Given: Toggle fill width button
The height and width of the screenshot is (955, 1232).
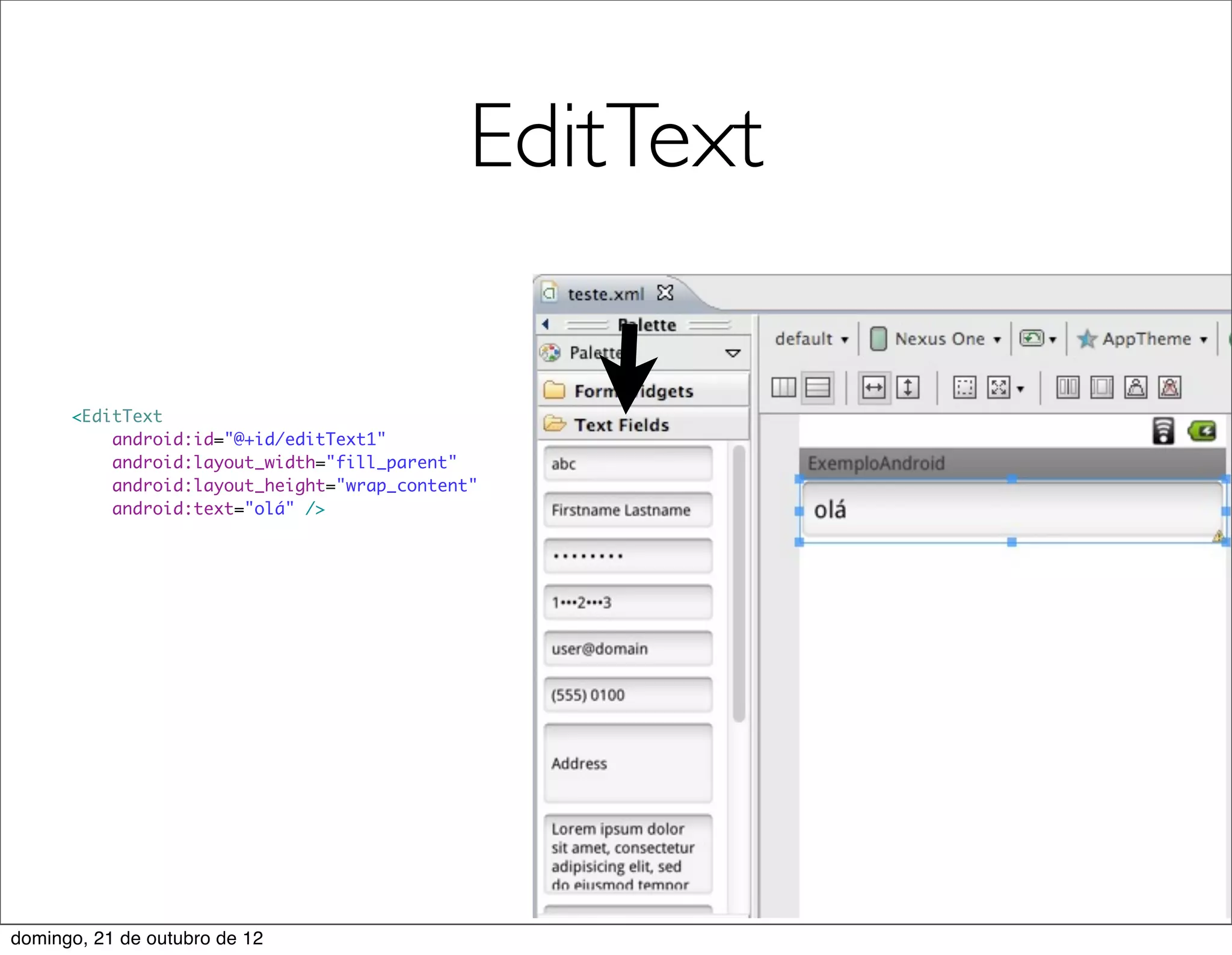Looking at the screenshot, I should (873, 388).
